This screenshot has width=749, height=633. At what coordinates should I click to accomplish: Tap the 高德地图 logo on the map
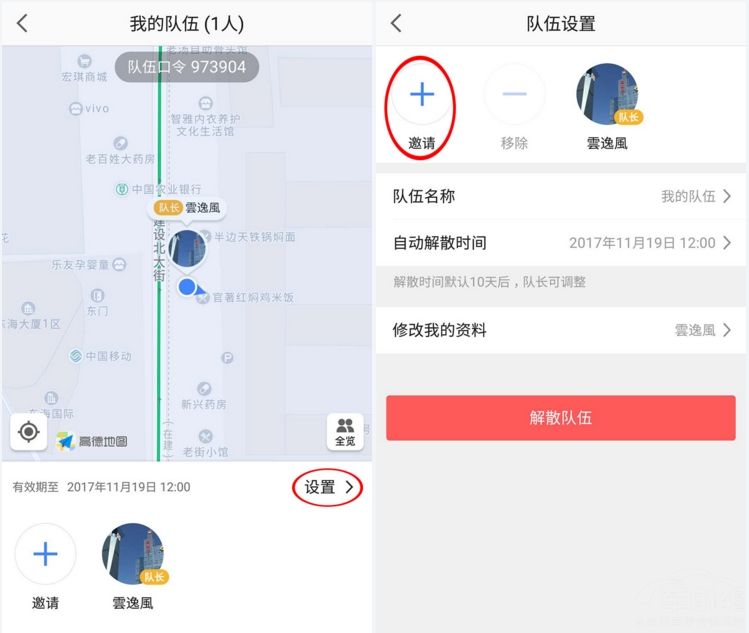92,441
